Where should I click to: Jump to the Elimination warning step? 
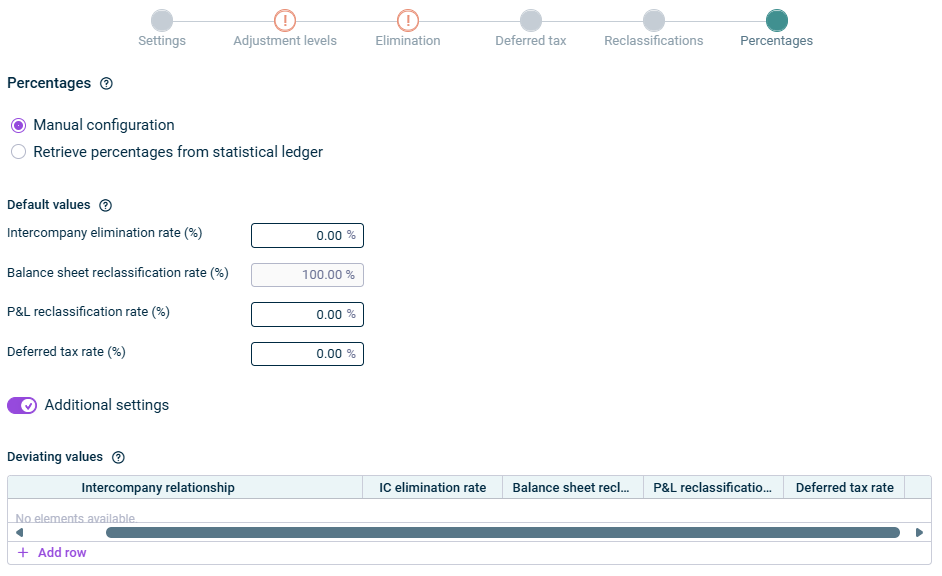[x=408, y=21]
